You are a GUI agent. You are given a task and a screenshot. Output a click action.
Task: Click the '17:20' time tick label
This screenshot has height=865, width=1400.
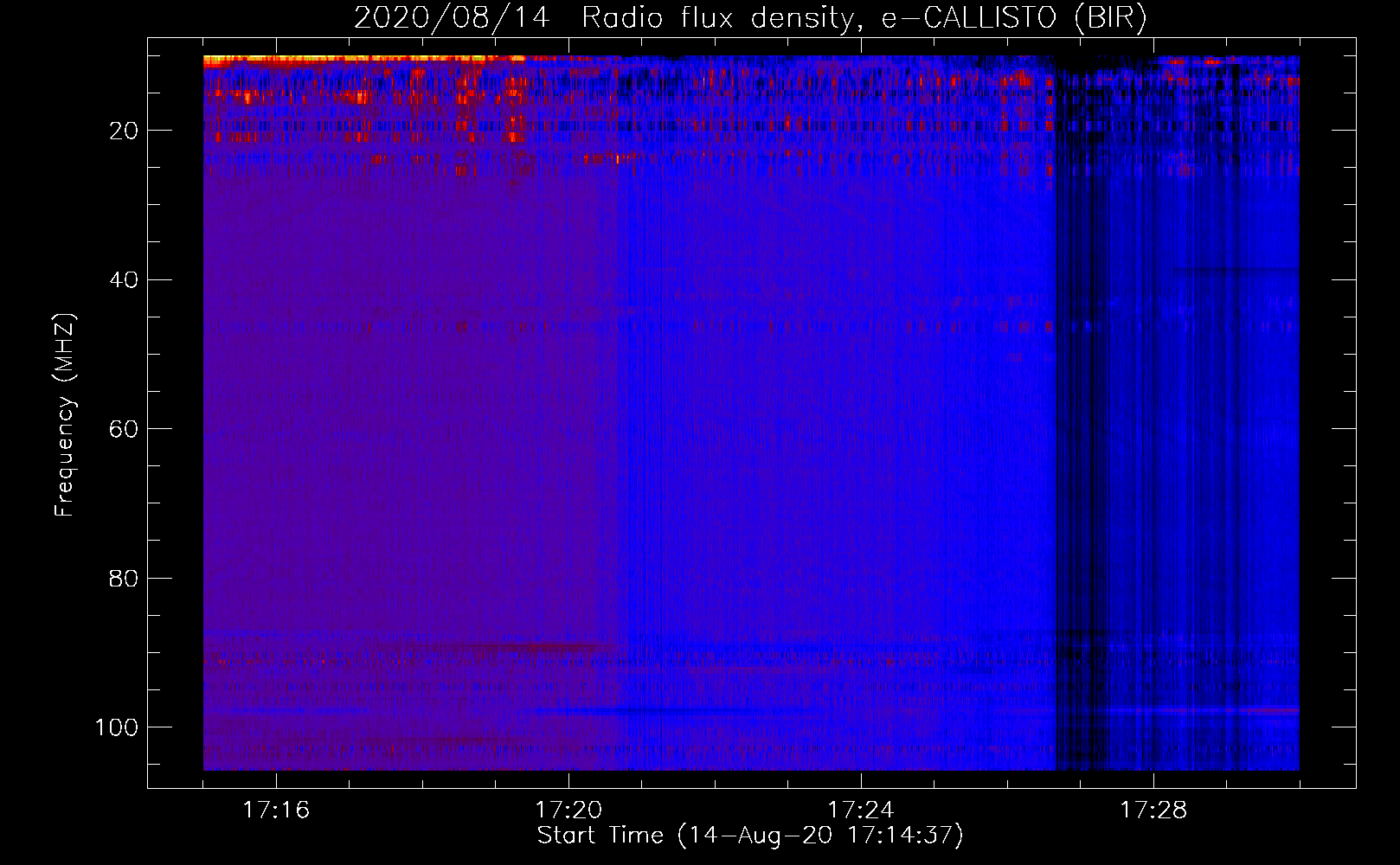[568, 810]
